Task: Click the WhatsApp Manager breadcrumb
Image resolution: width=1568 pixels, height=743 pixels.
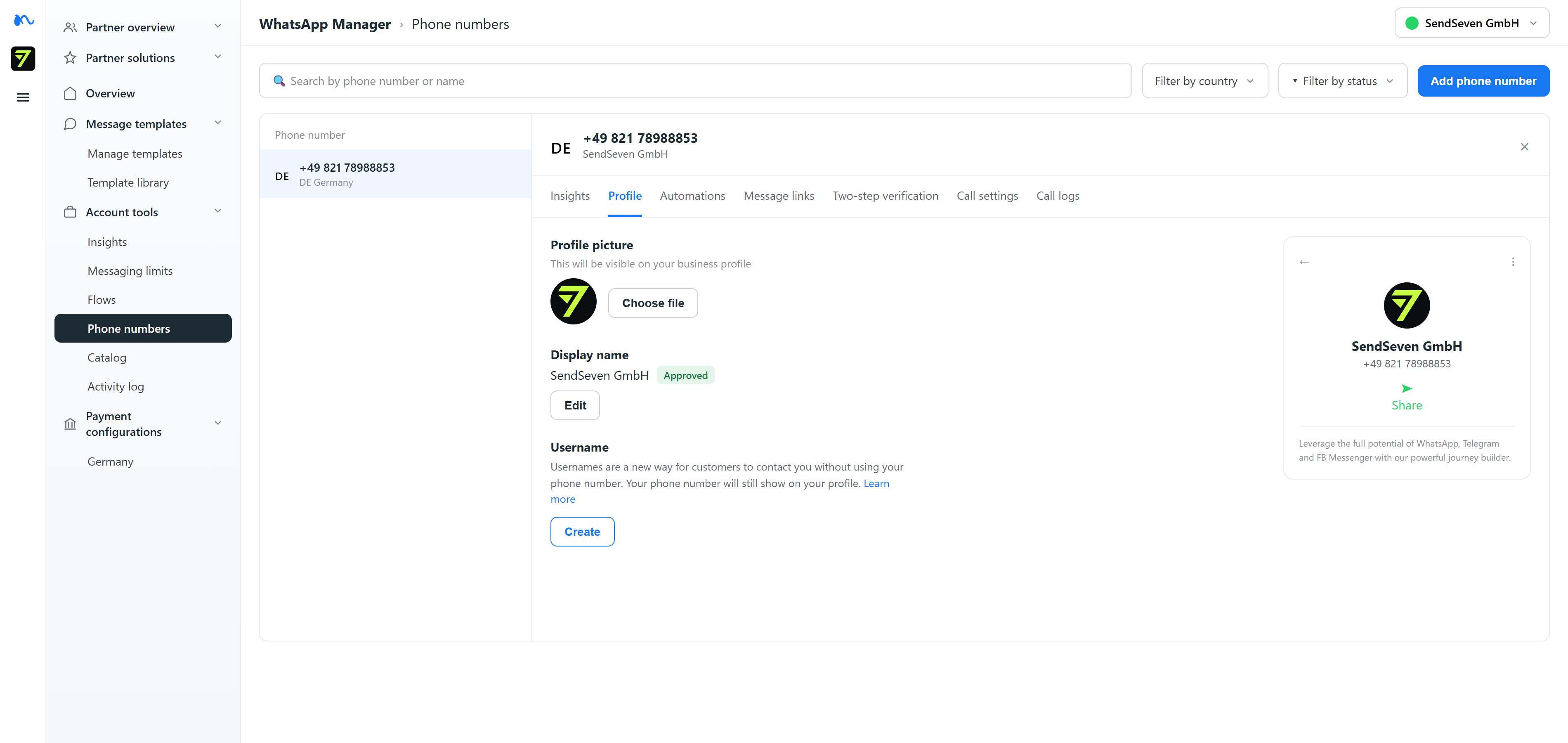Action: pos(325,24)
